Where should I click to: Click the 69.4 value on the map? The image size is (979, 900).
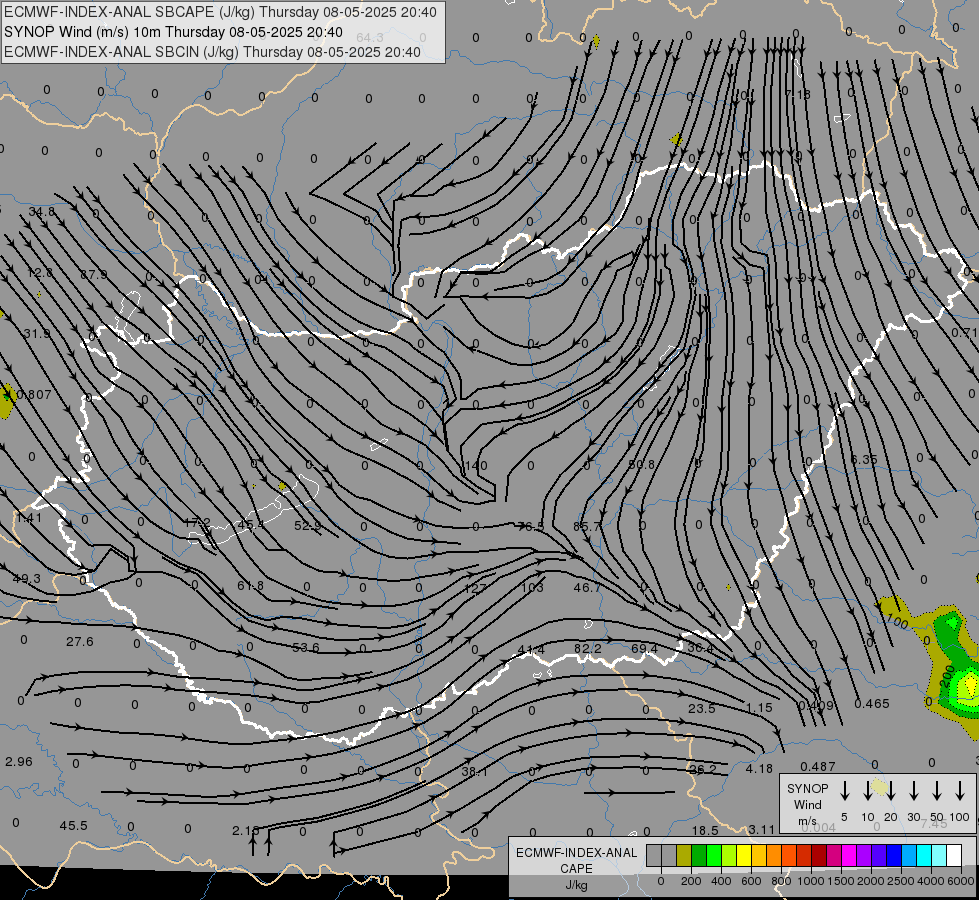[x=644, y=648]
